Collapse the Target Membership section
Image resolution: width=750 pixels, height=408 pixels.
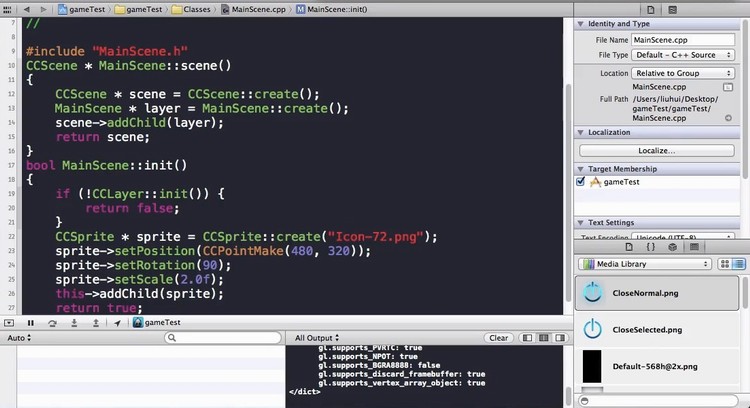click(x=580, y=169)
